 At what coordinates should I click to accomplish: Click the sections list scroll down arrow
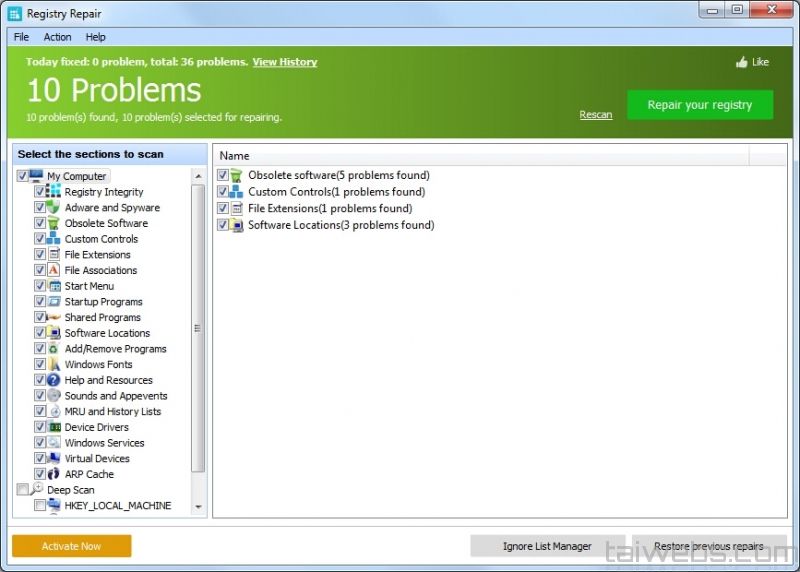tap(198, 508)
